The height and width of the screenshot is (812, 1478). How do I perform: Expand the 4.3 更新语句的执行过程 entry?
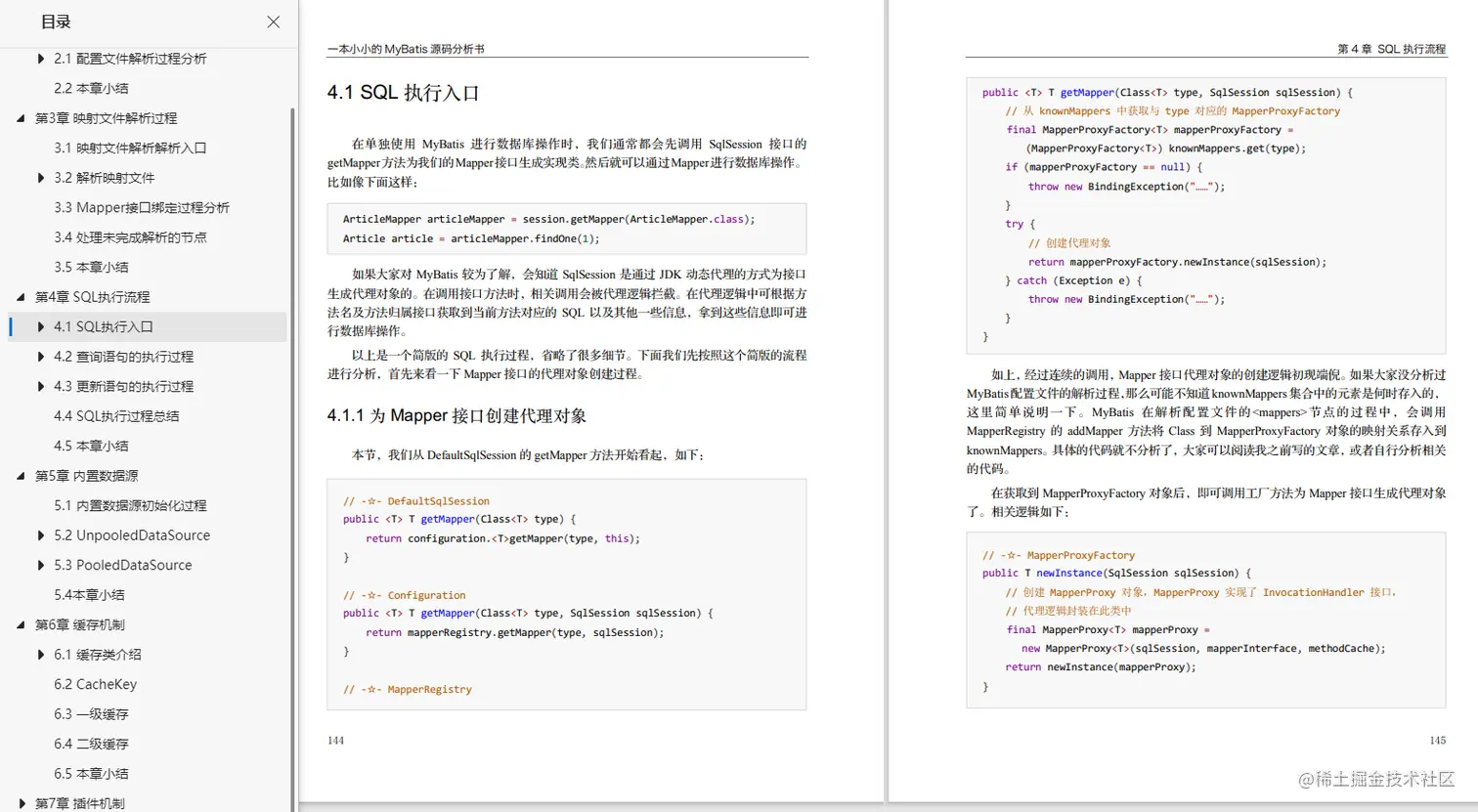click(40, 386)
